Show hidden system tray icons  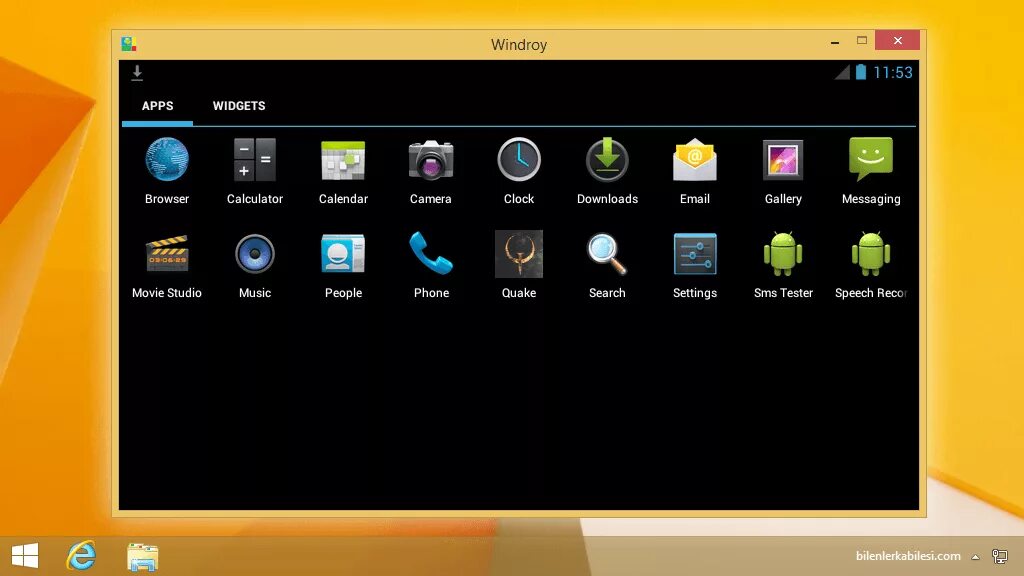[x=975, y=557]
